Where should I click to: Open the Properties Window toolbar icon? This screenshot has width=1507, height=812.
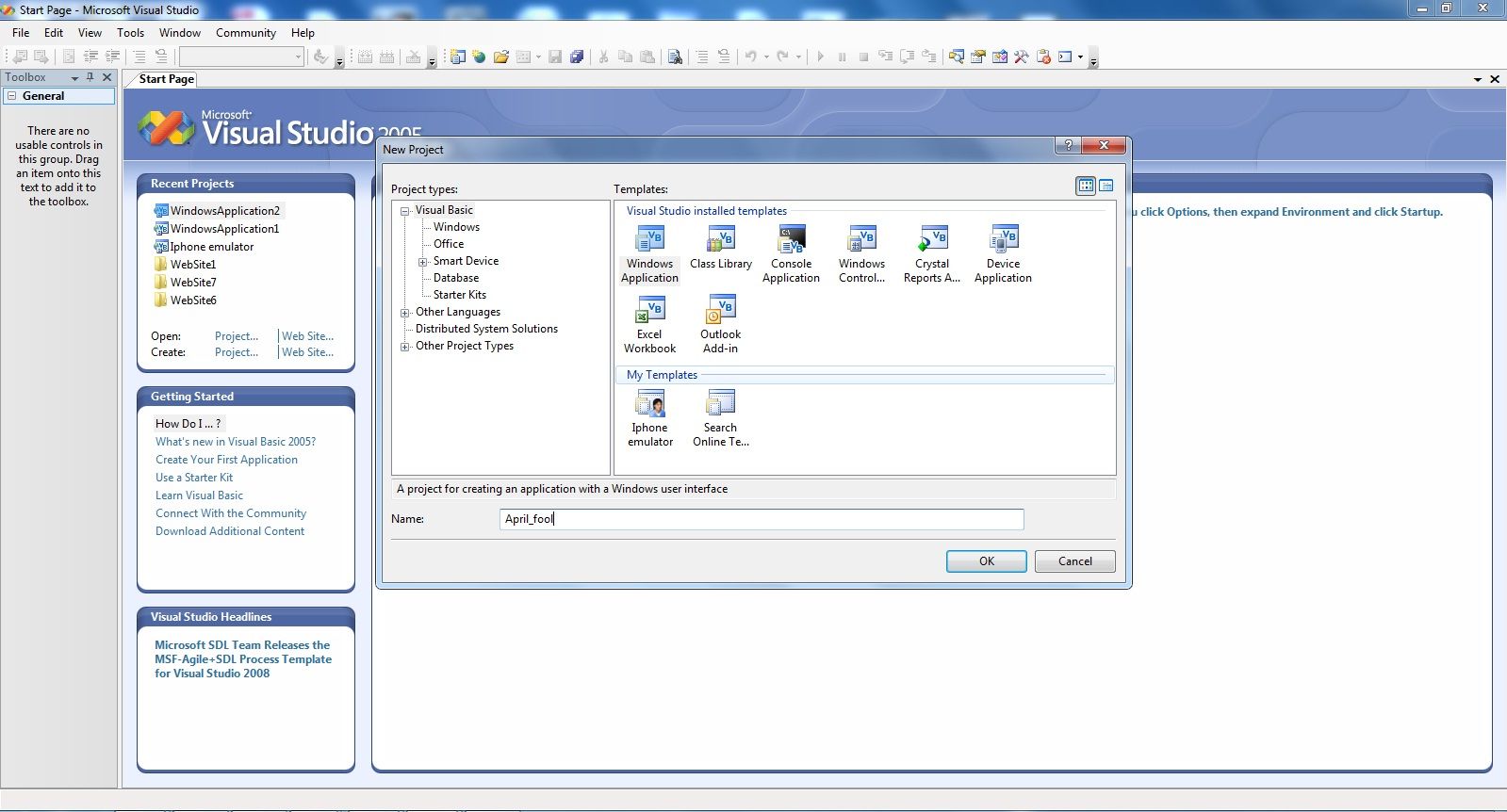(978, 57)
